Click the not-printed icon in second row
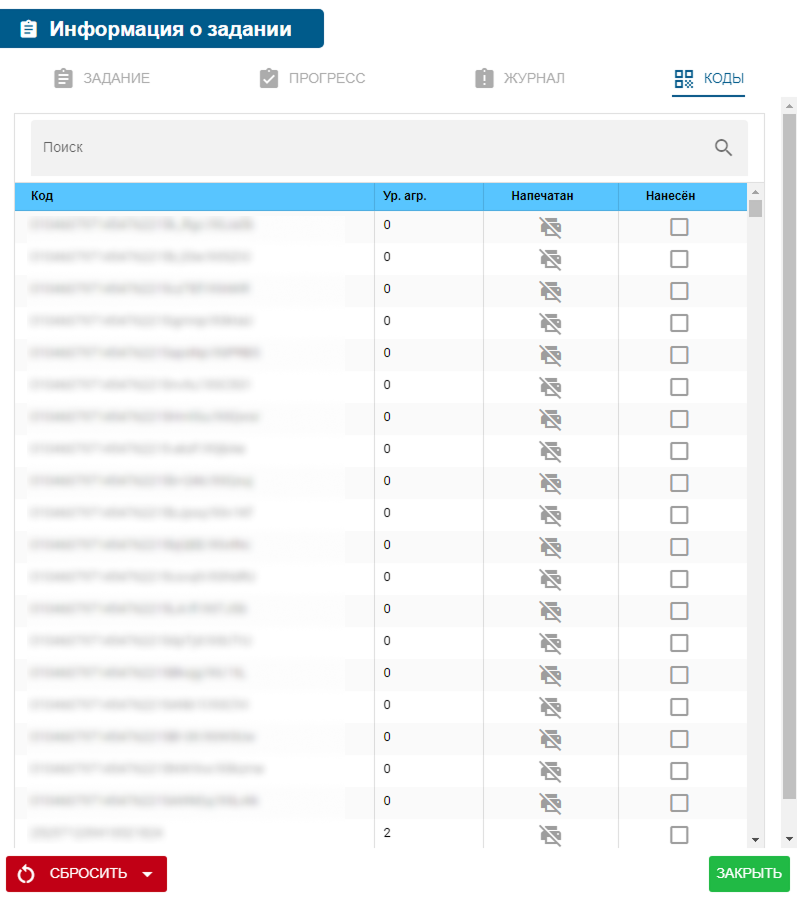The height and width of the screenshot is (897, 797). coord(550,260)
